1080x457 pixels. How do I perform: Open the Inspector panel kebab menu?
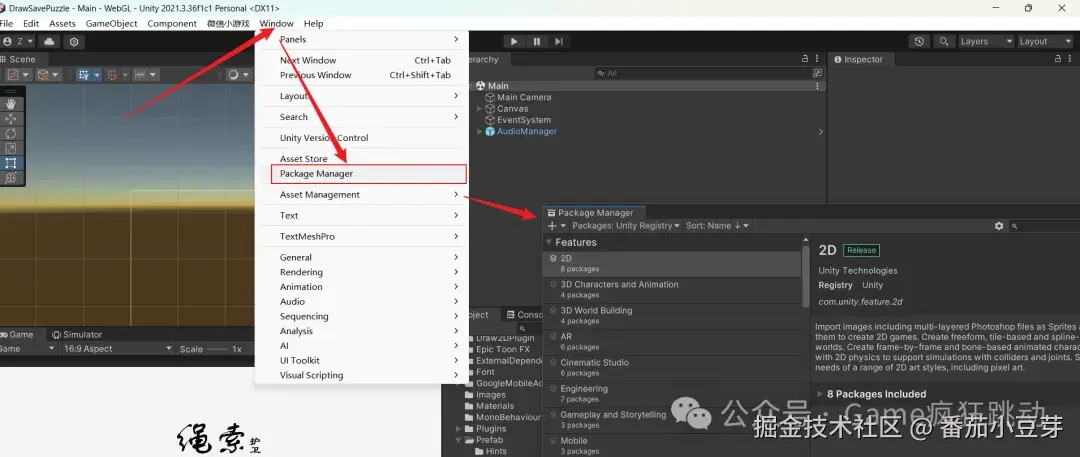click(x=1071, y=59)
